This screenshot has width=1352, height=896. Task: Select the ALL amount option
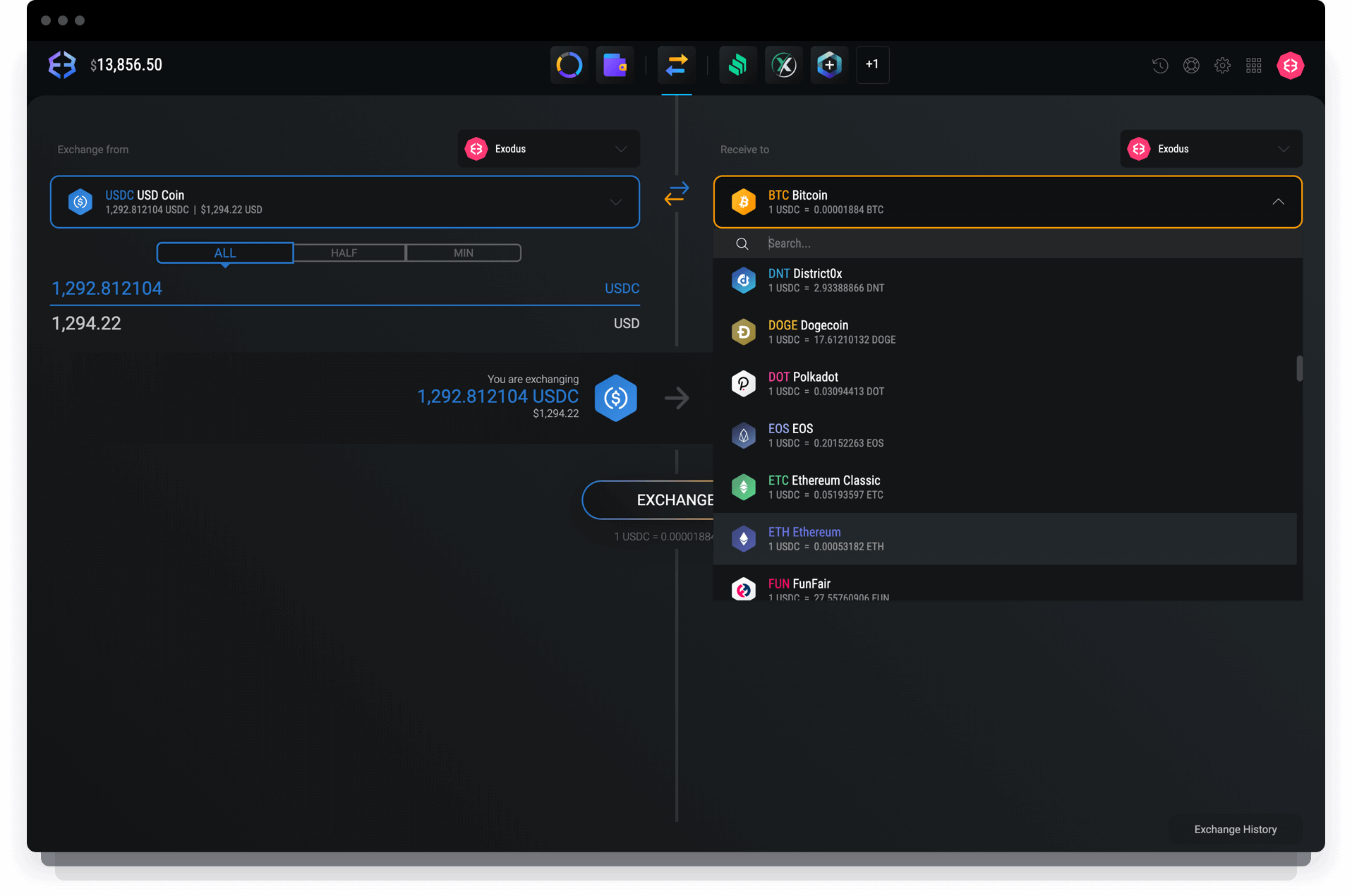(x=224, y=253)
